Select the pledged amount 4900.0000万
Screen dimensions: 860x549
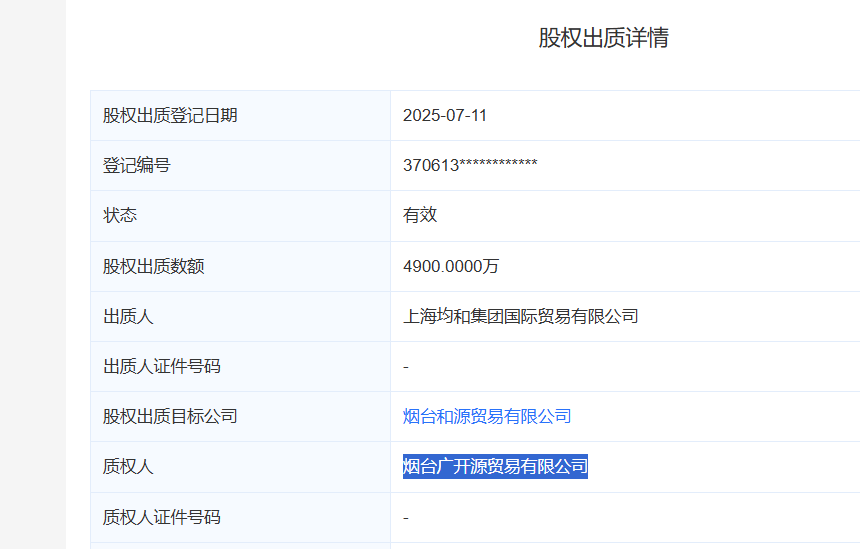(451, 266)
